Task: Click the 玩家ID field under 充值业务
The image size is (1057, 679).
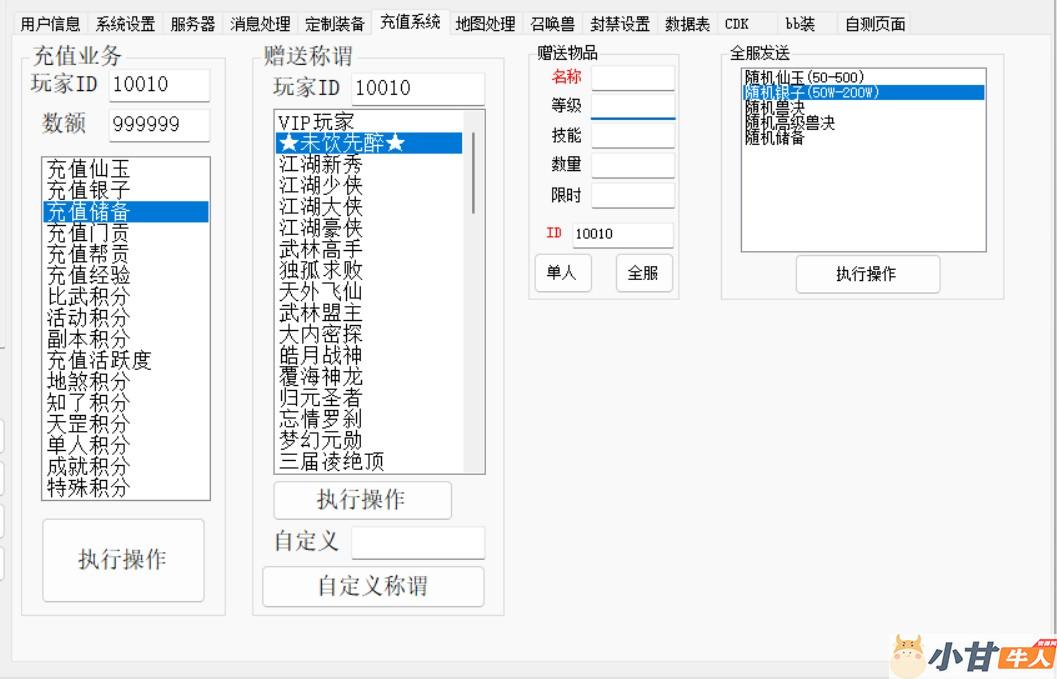Action: pyautogui.click(x=159, y=85)
